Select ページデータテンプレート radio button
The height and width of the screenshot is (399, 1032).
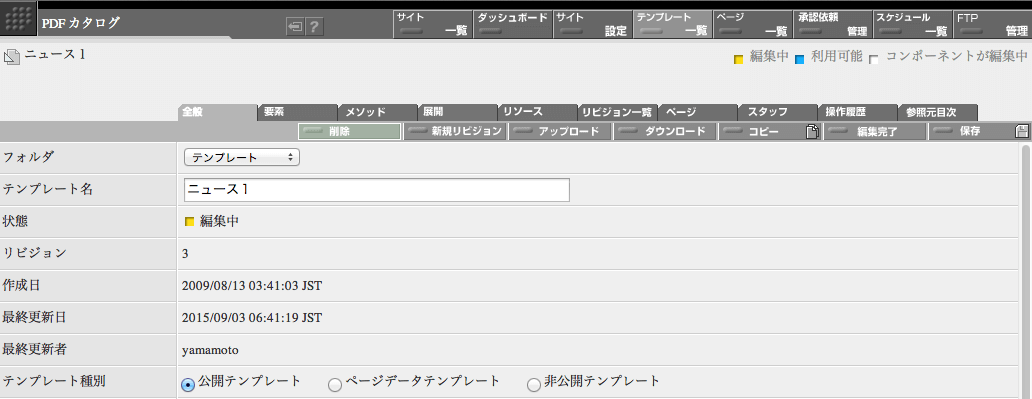point(335,385)
